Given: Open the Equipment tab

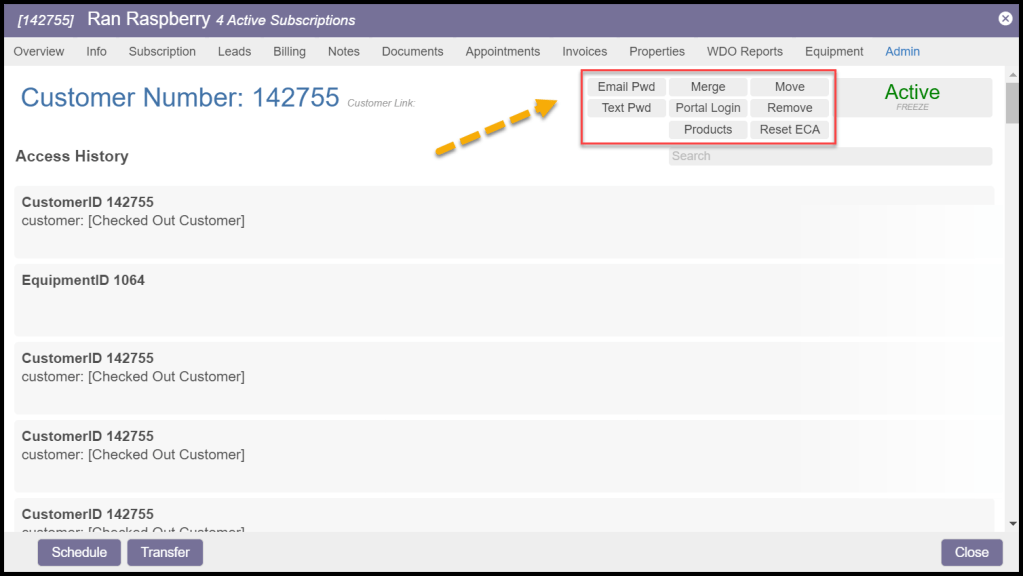Looking at the screenshot, I should [x=834, y=52].
